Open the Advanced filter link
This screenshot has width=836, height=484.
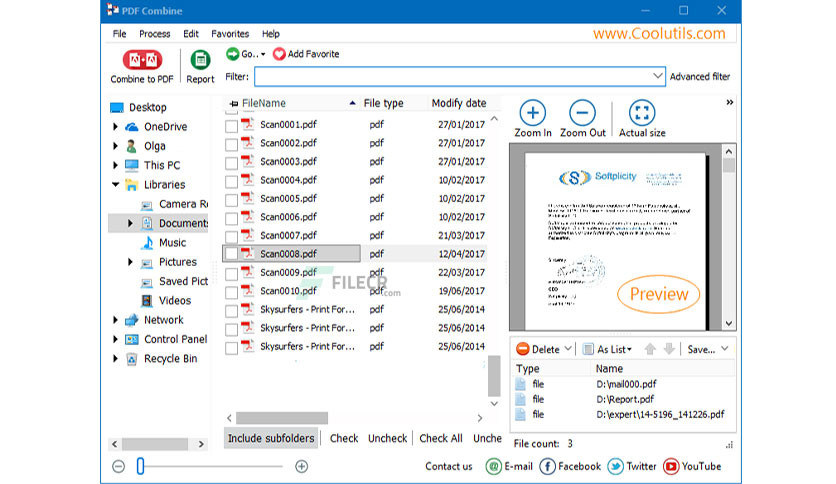pos(700,76)
